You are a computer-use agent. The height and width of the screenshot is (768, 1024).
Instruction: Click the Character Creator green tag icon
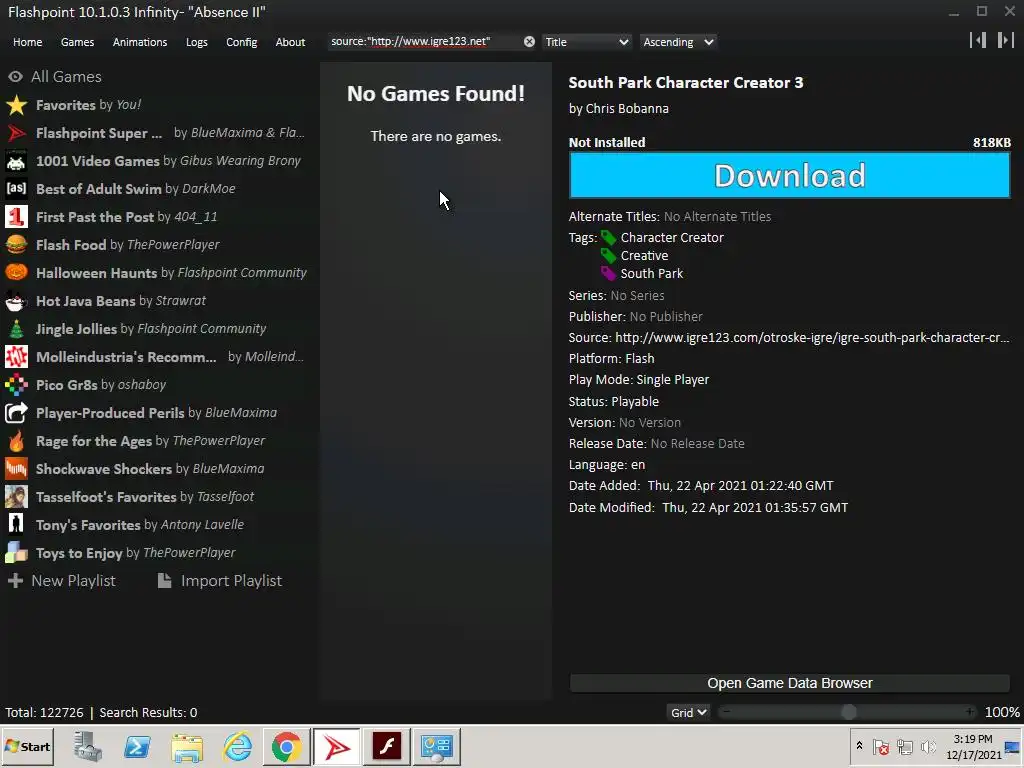coord(608,238)
